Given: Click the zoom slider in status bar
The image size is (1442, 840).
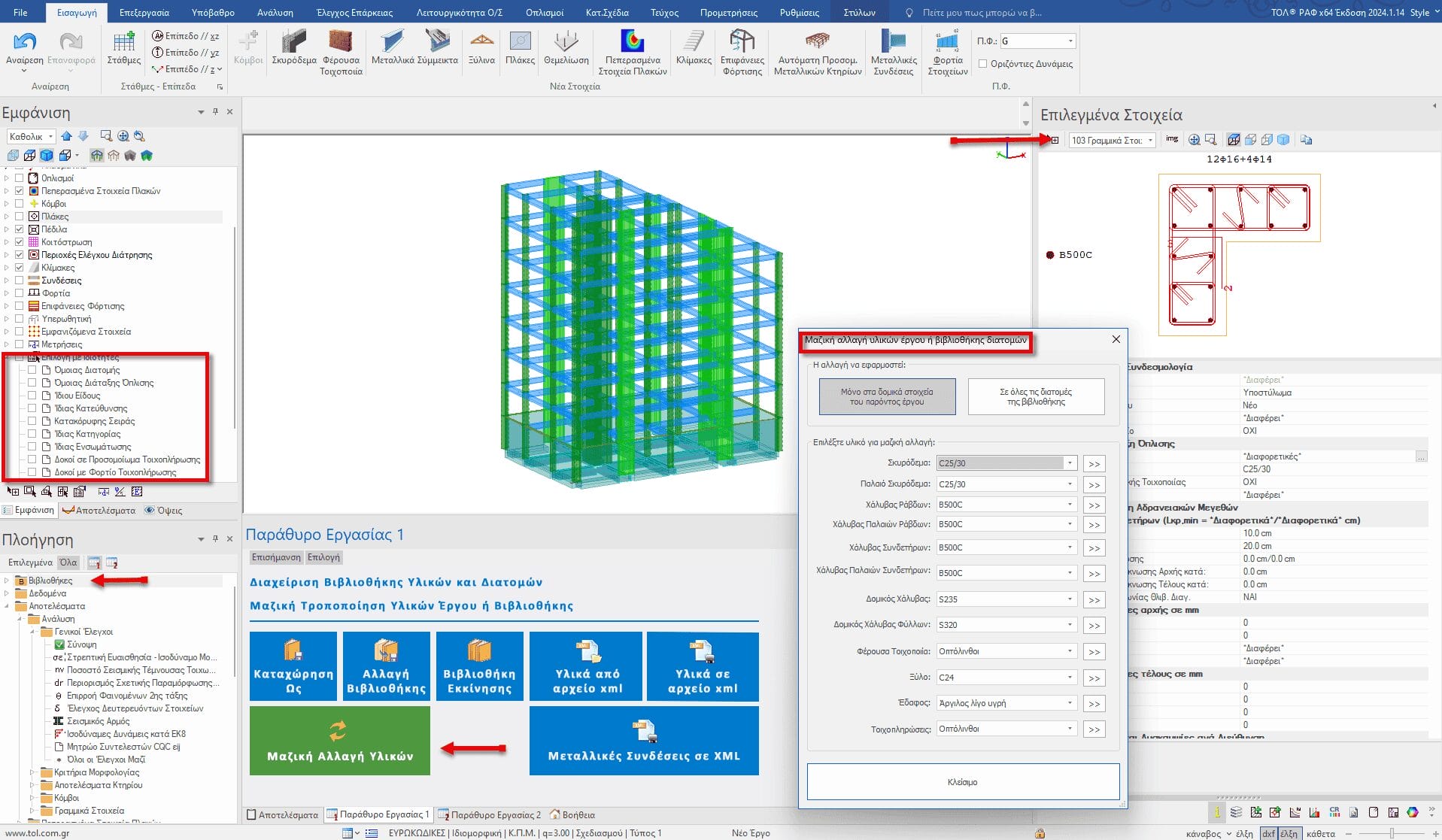Looking at the screenshot, I should click(x=1392, y=833).
